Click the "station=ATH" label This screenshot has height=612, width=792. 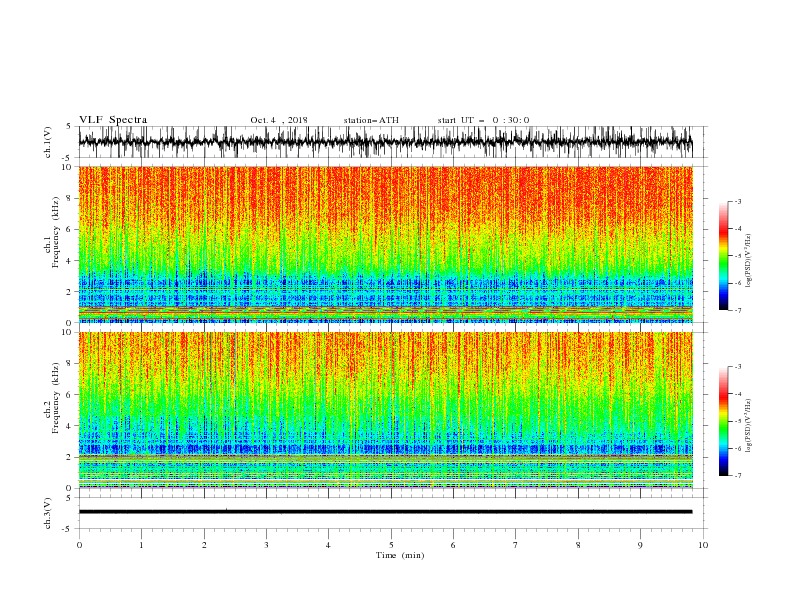371,120
